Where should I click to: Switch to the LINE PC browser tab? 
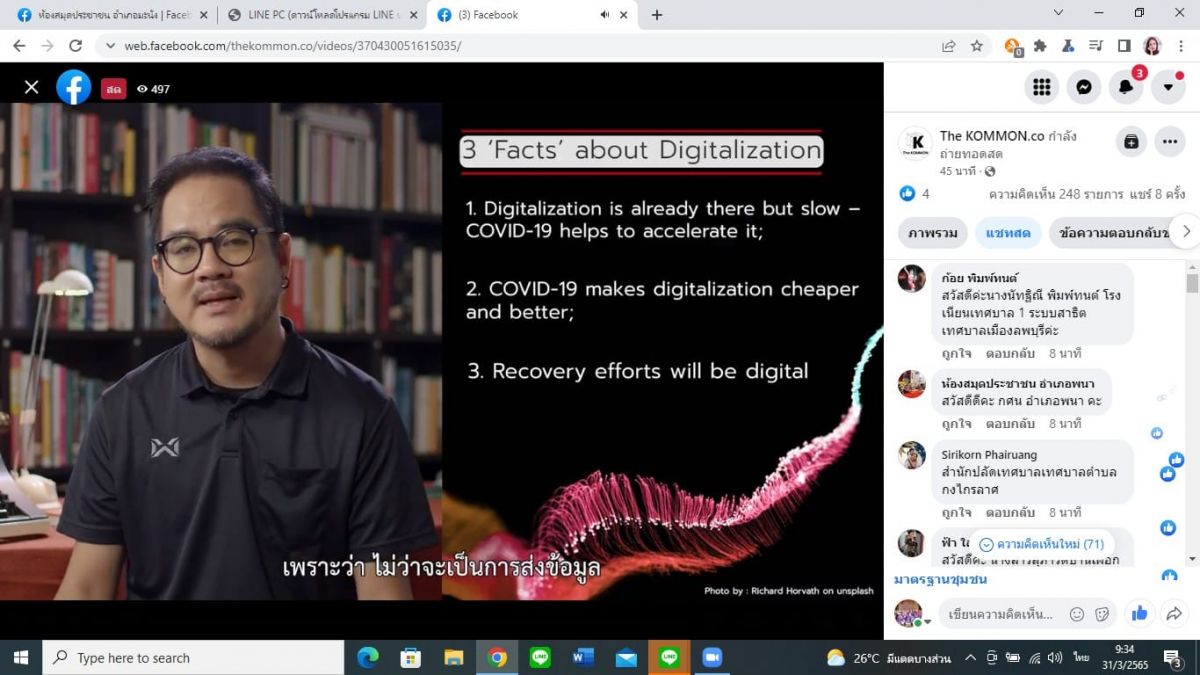pyautogui.click(x=320, y=15)
